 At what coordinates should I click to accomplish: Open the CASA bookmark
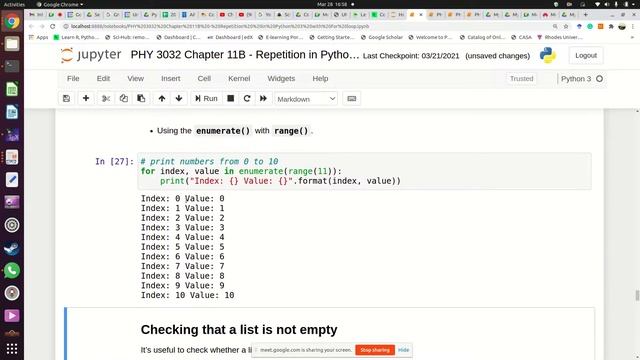[521, 37]
